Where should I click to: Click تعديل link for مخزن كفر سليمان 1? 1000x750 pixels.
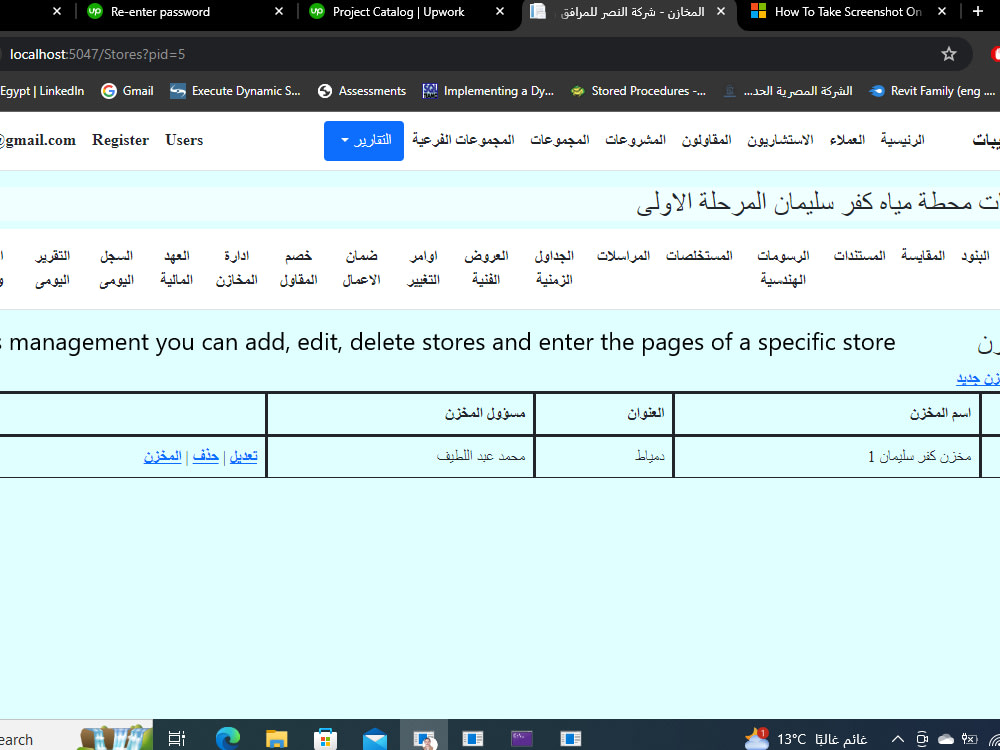[243, 456]
